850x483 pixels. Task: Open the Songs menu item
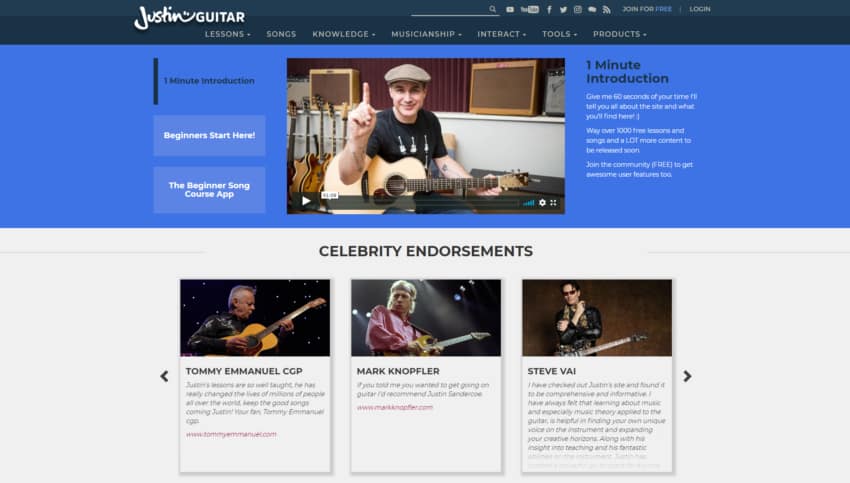(x=281, y=34)
